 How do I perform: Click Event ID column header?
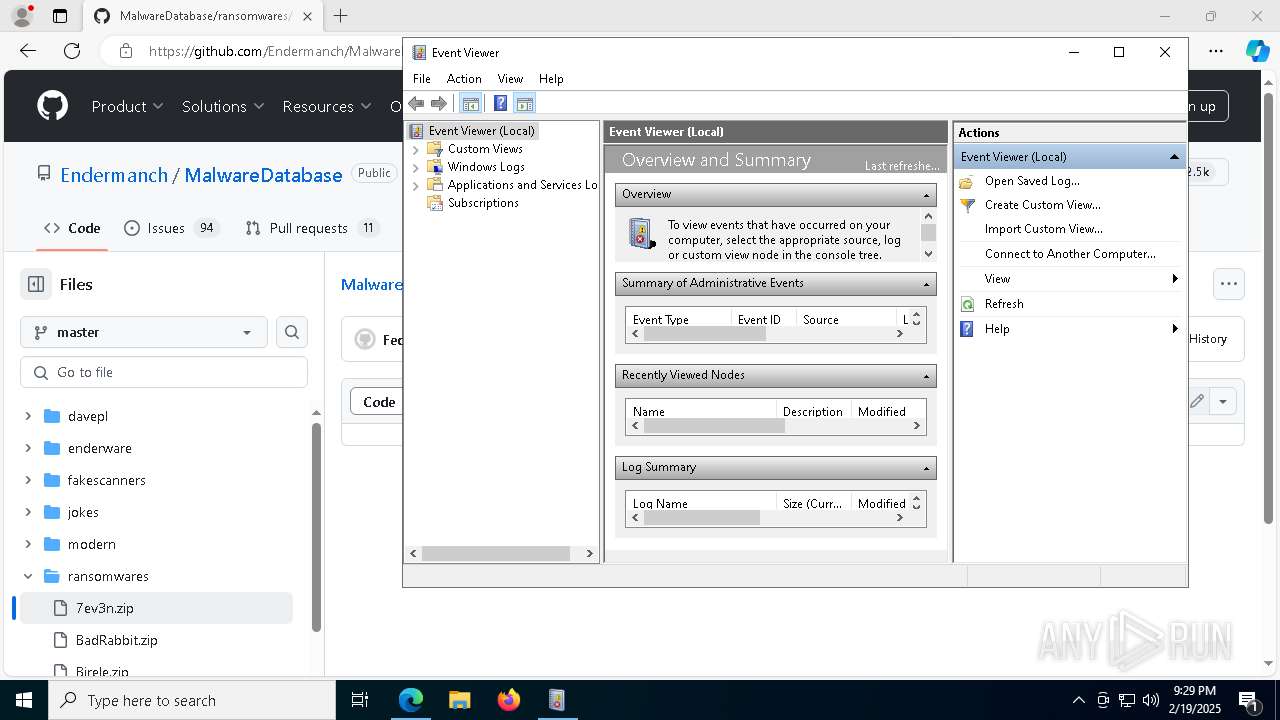(764, 320)
